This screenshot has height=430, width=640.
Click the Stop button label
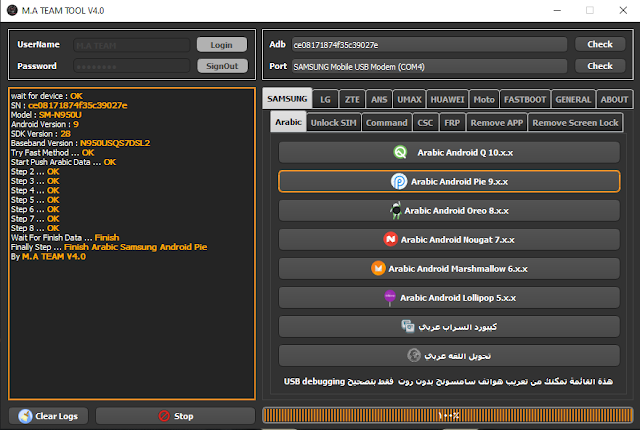coord(184,416)
